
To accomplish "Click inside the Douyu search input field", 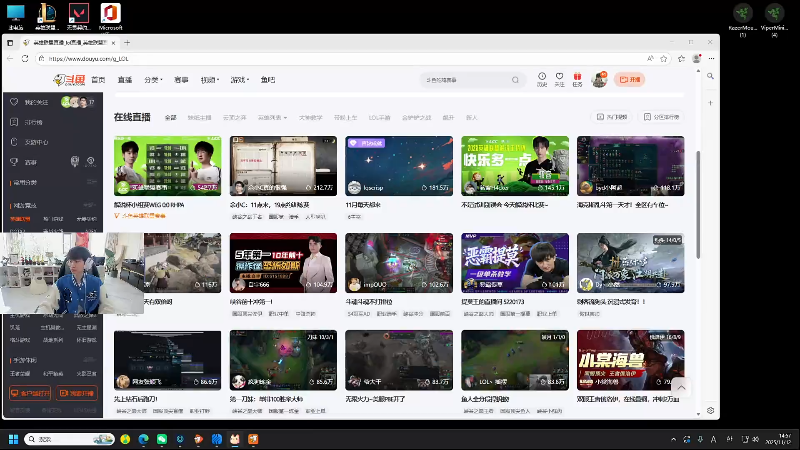I will coord(467,80).
